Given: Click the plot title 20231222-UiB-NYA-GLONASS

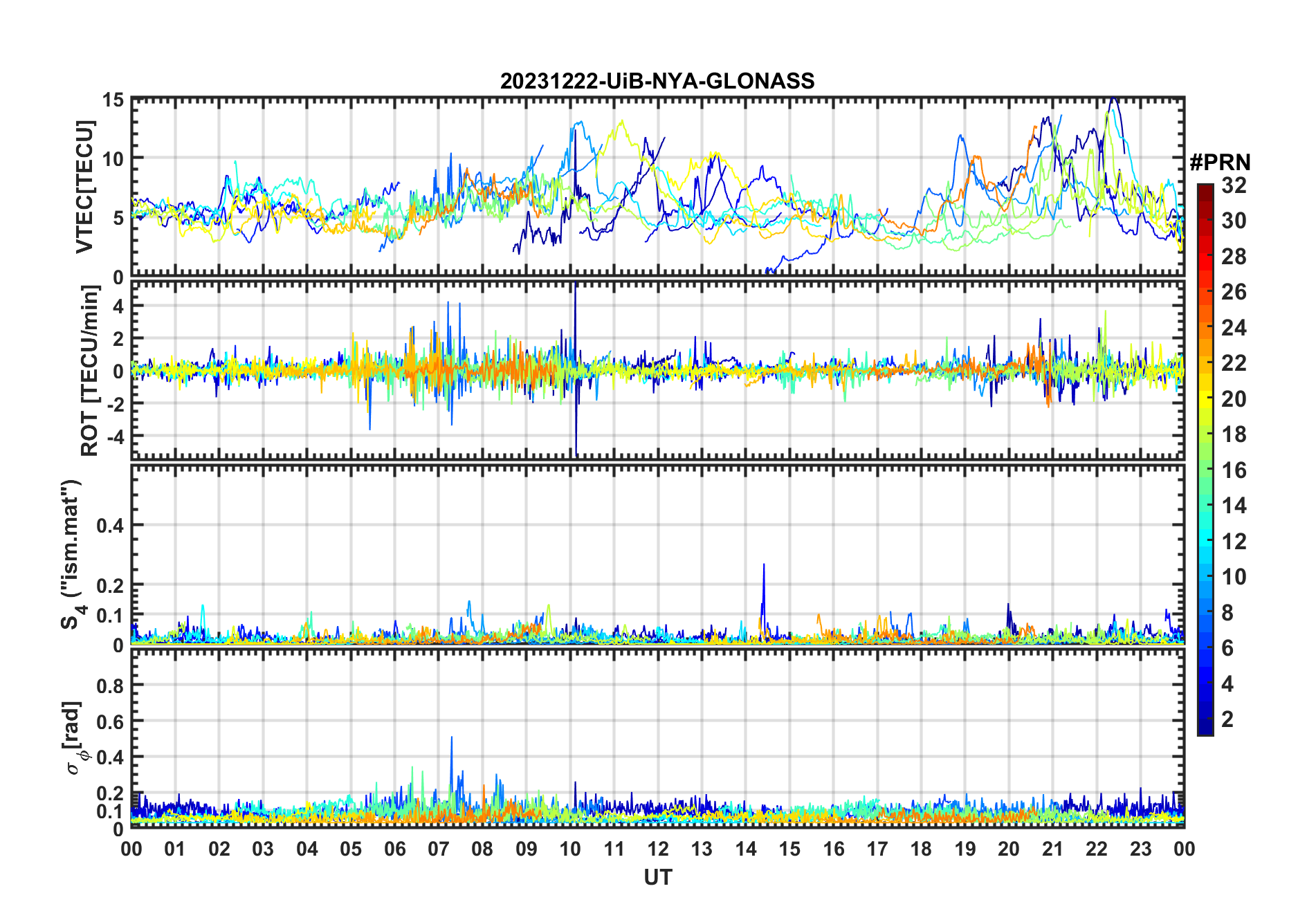Looking at the screenshot, I should (657, 81).
